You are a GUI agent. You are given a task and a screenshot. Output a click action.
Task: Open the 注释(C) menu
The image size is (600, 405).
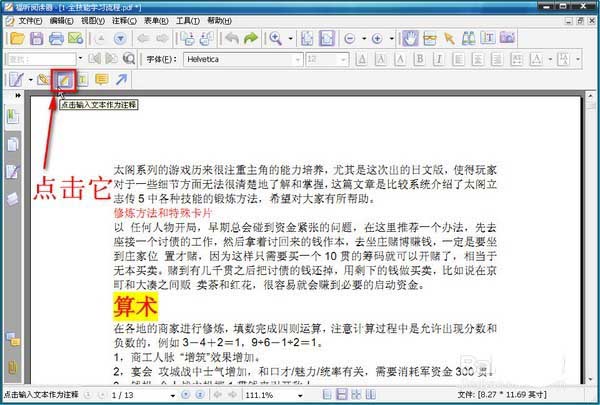pos(124,21)
